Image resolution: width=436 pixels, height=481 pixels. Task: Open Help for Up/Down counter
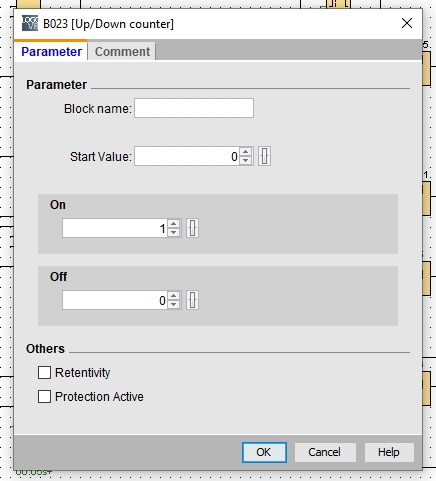(389, 452)
